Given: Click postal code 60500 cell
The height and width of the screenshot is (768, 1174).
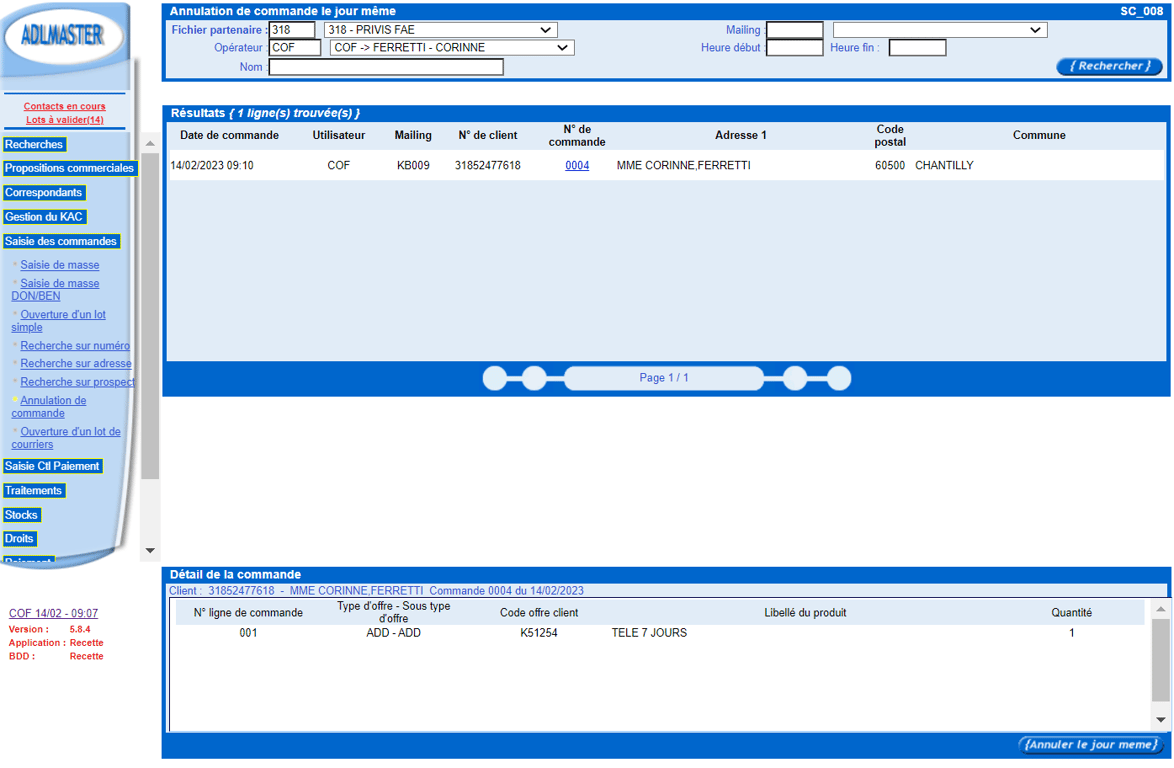Looking at the screenshot, I should [x=889, y=165].
